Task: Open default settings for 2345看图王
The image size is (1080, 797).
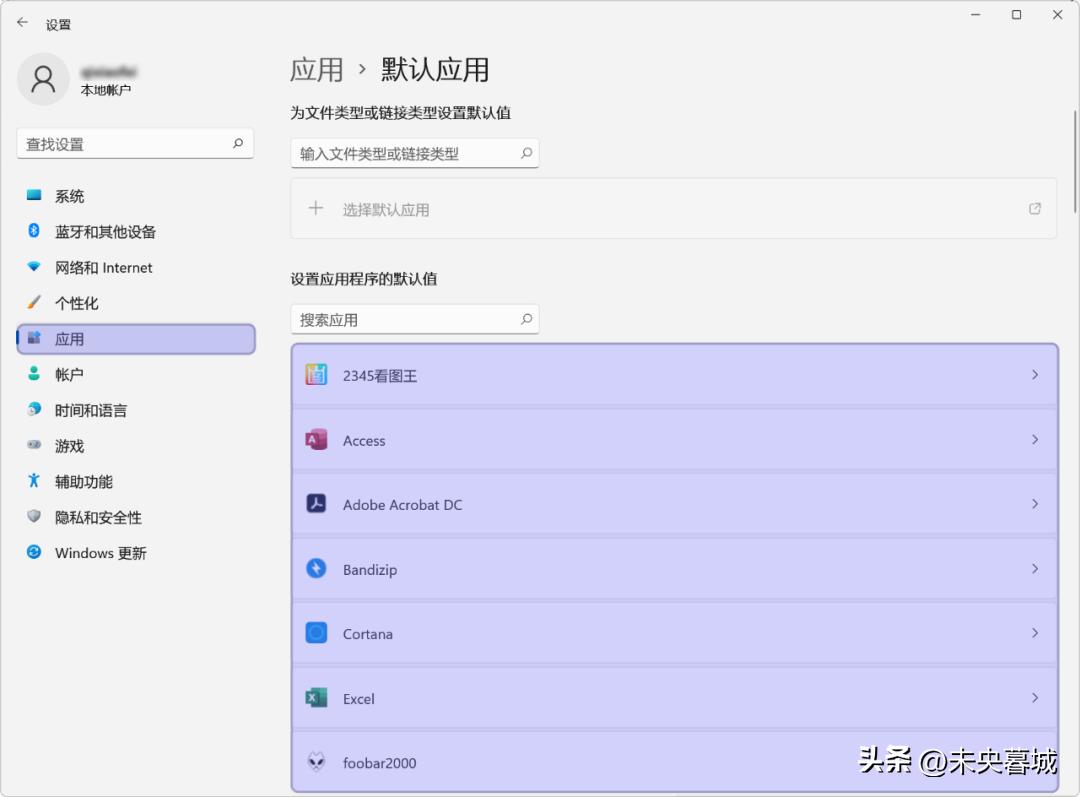Action: tap(672, 375)
